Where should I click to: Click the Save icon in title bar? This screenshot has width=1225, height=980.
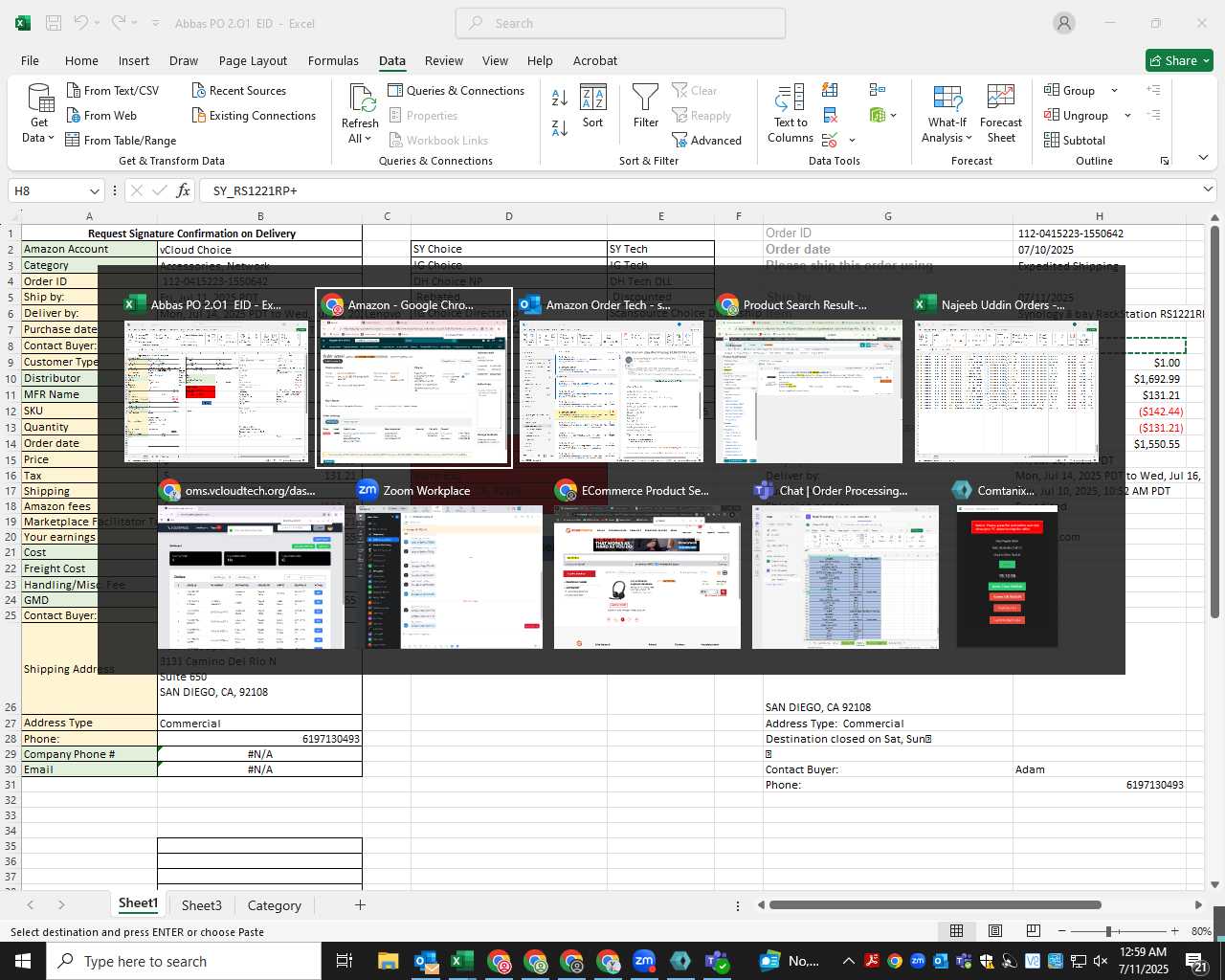pos(55,23)
